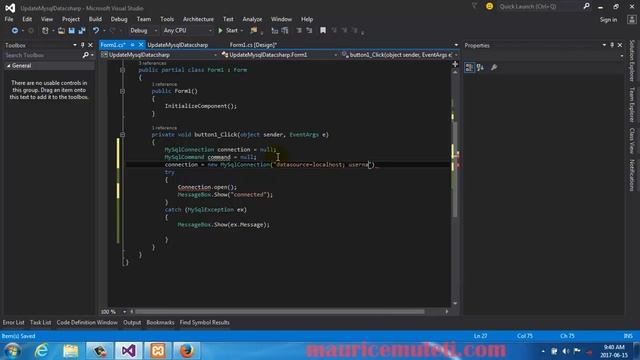Open Firefox from the taskbar
The height and width of the screenshot is (360, 640).
[x=186, y=351]
